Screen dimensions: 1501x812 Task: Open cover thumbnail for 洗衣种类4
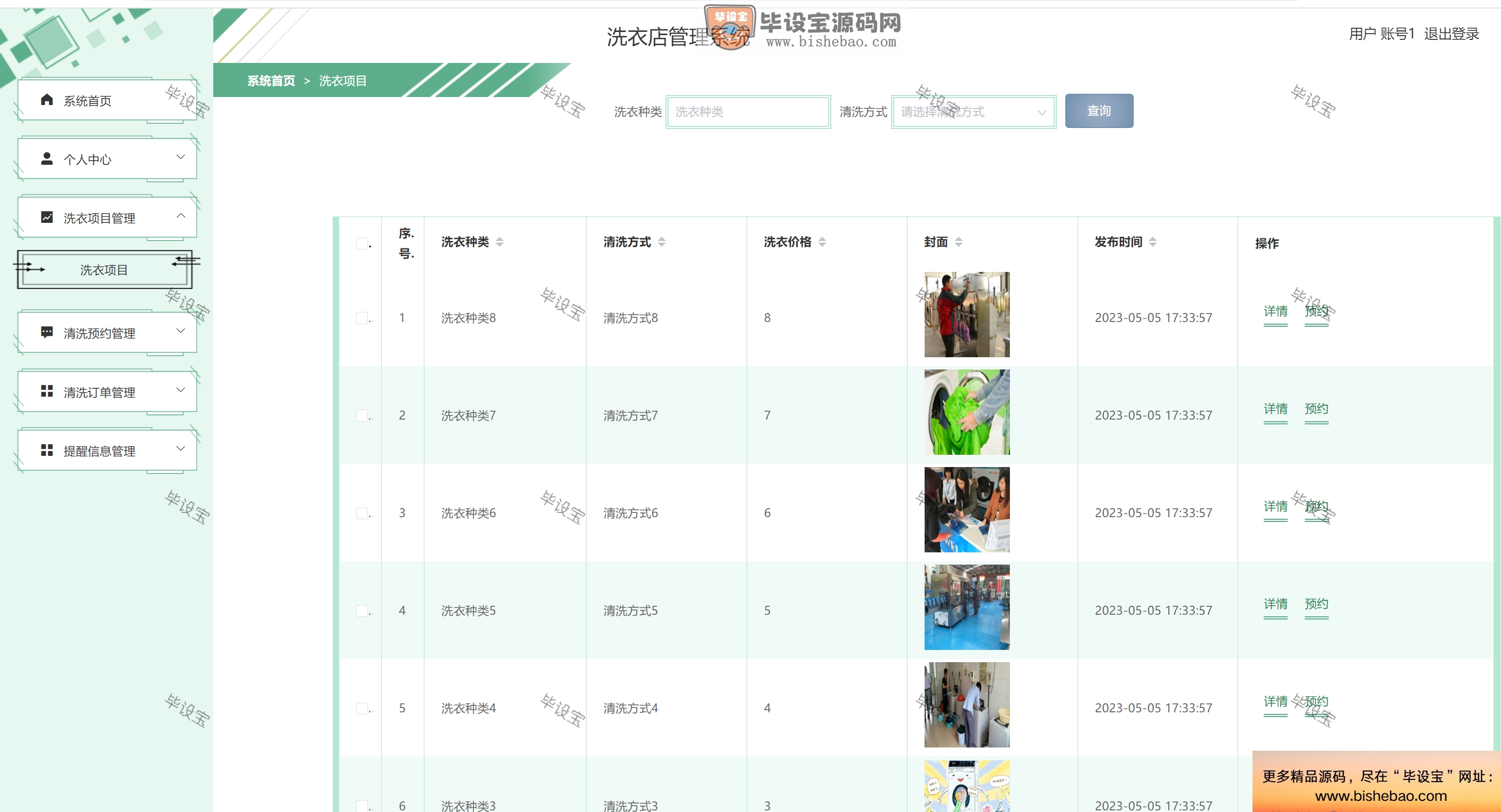(967, 705)
